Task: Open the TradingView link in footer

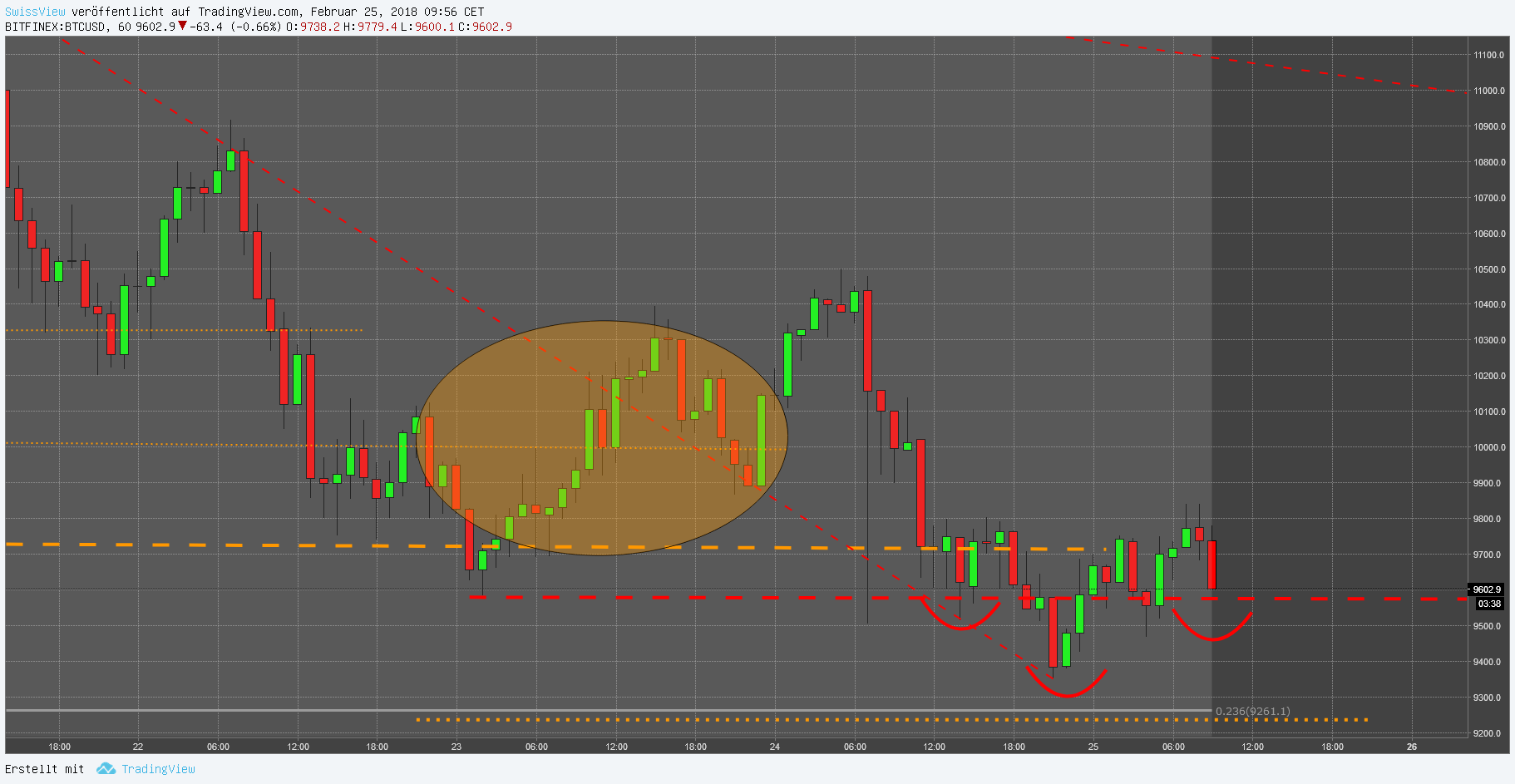Action: [158, 769]
